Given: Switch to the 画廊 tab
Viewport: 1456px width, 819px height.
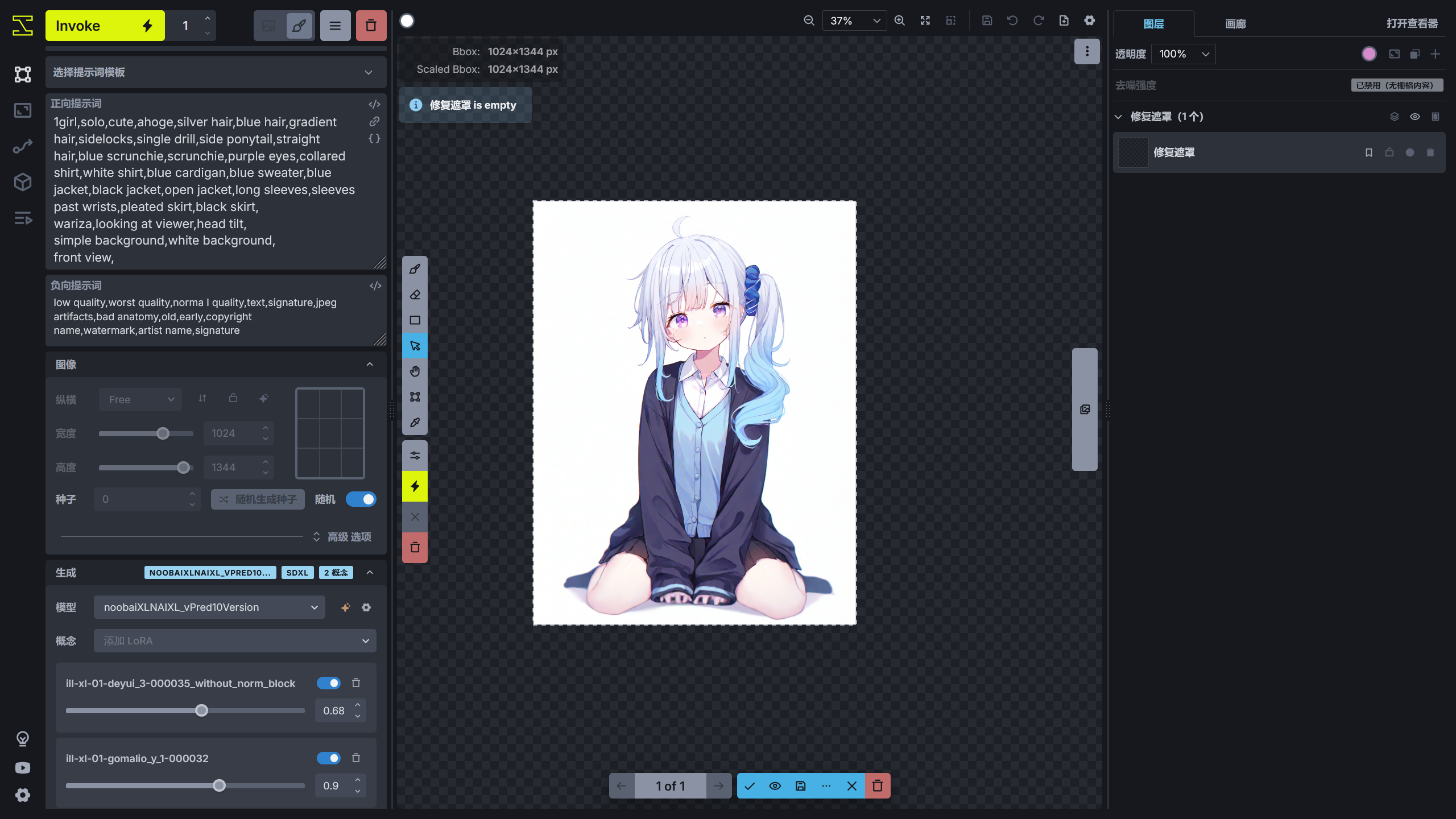Looking at the screenshot, I should (1235, 24).
